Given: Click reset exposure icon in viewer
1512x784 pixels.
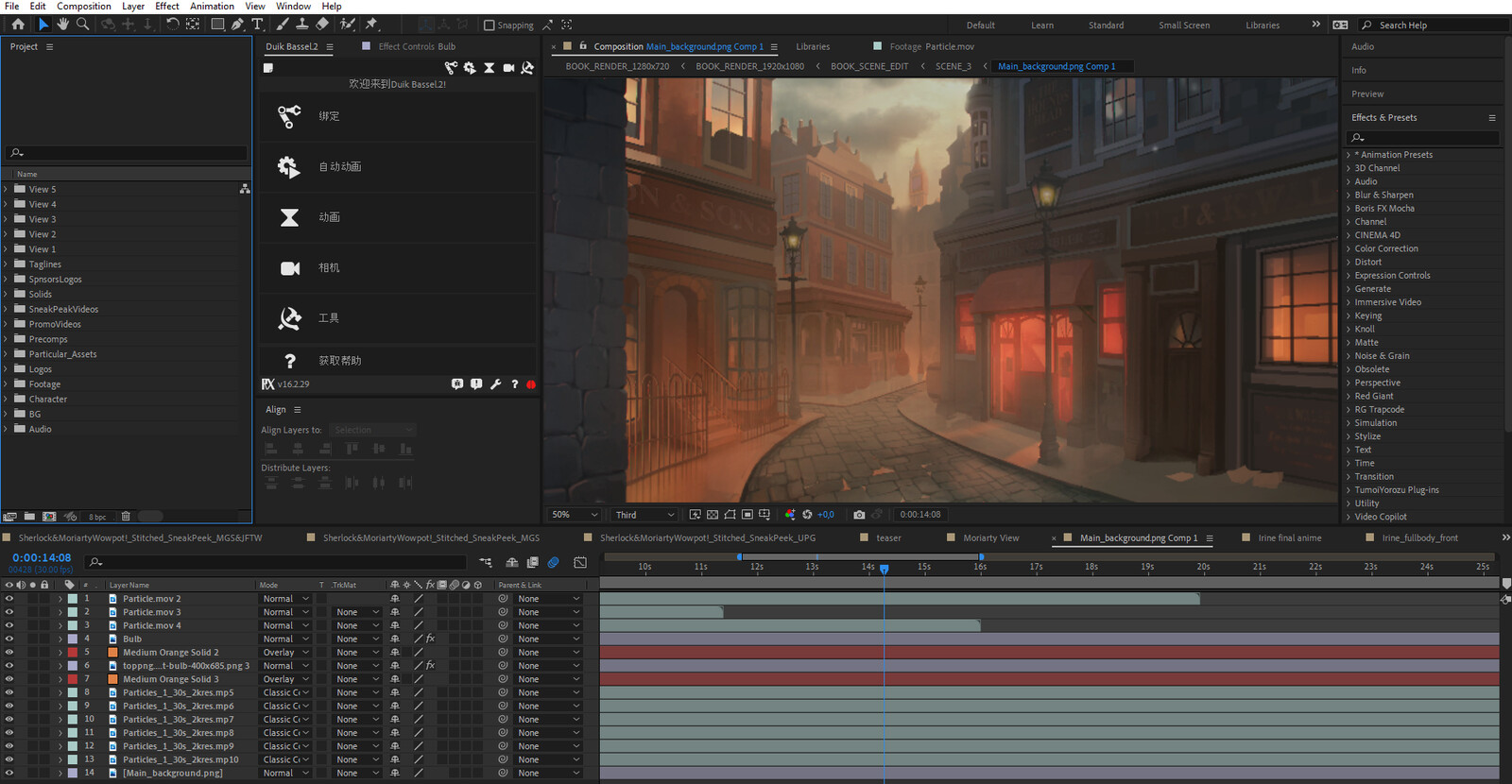Looking at the screenshot, I should (807, 515).
